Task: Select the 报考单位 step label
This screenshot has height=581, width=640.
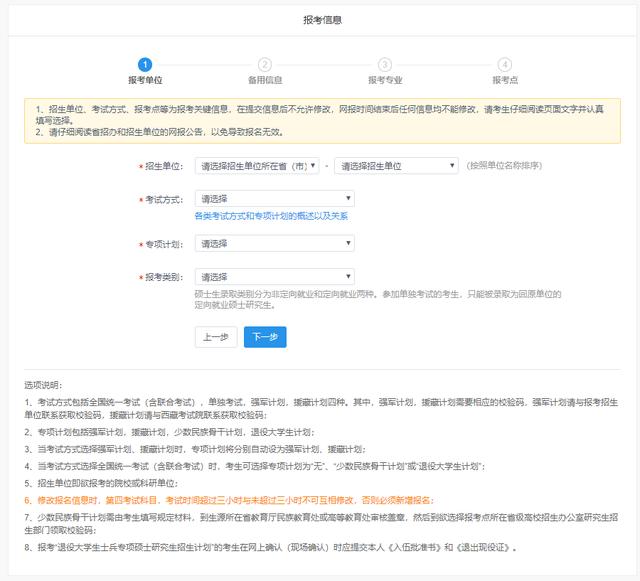Action: tap(145, 80)
